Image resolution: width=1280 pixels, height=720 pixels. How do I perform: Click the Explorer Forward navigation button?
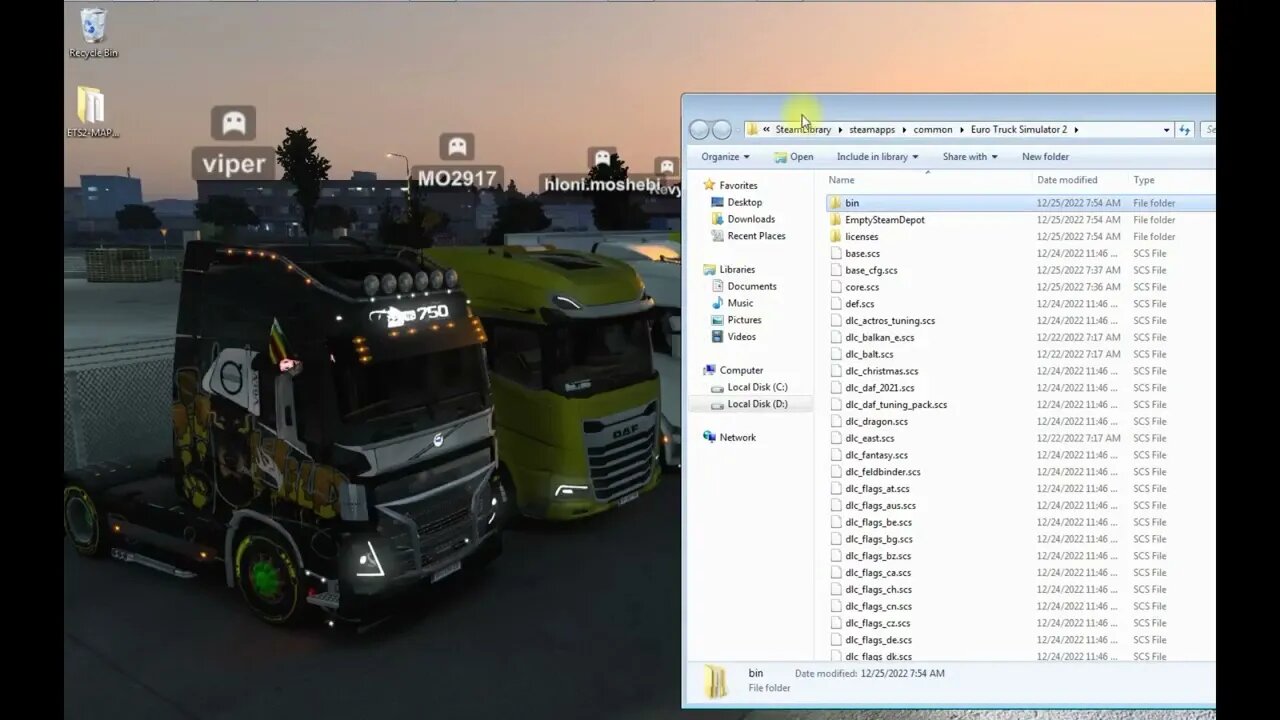click(722, 130)
